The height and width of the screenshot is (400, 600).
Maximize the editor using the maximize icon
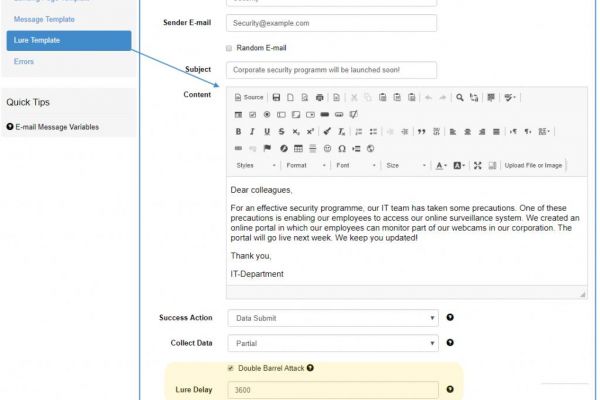click(477, 165)
